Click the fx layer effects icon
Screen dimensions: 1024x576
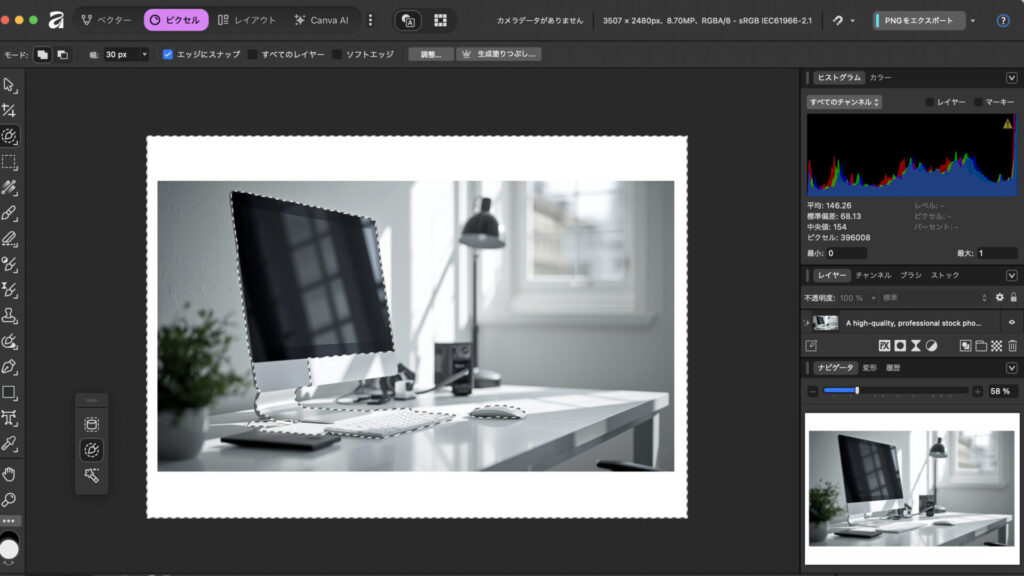(x=884, y=346)
